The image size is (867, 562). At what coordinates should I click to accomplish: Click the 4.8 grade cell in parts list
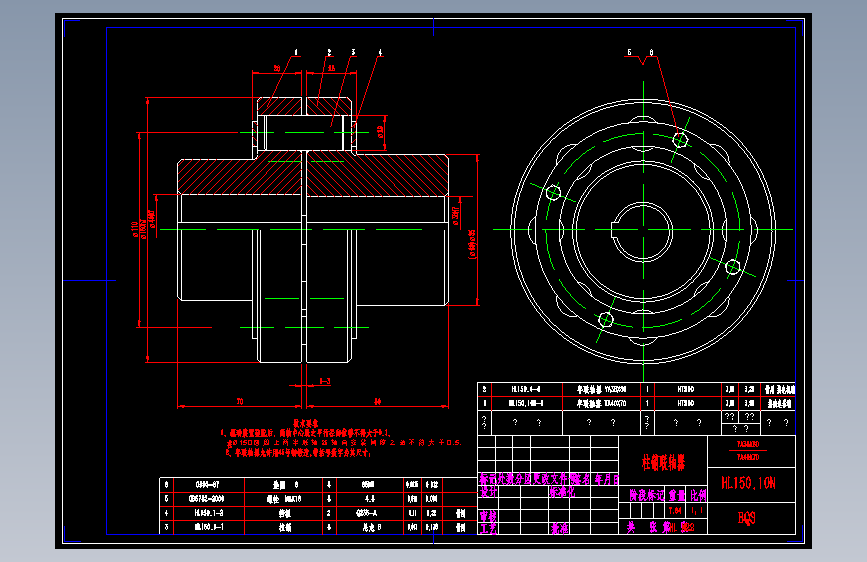pos(370,498)
